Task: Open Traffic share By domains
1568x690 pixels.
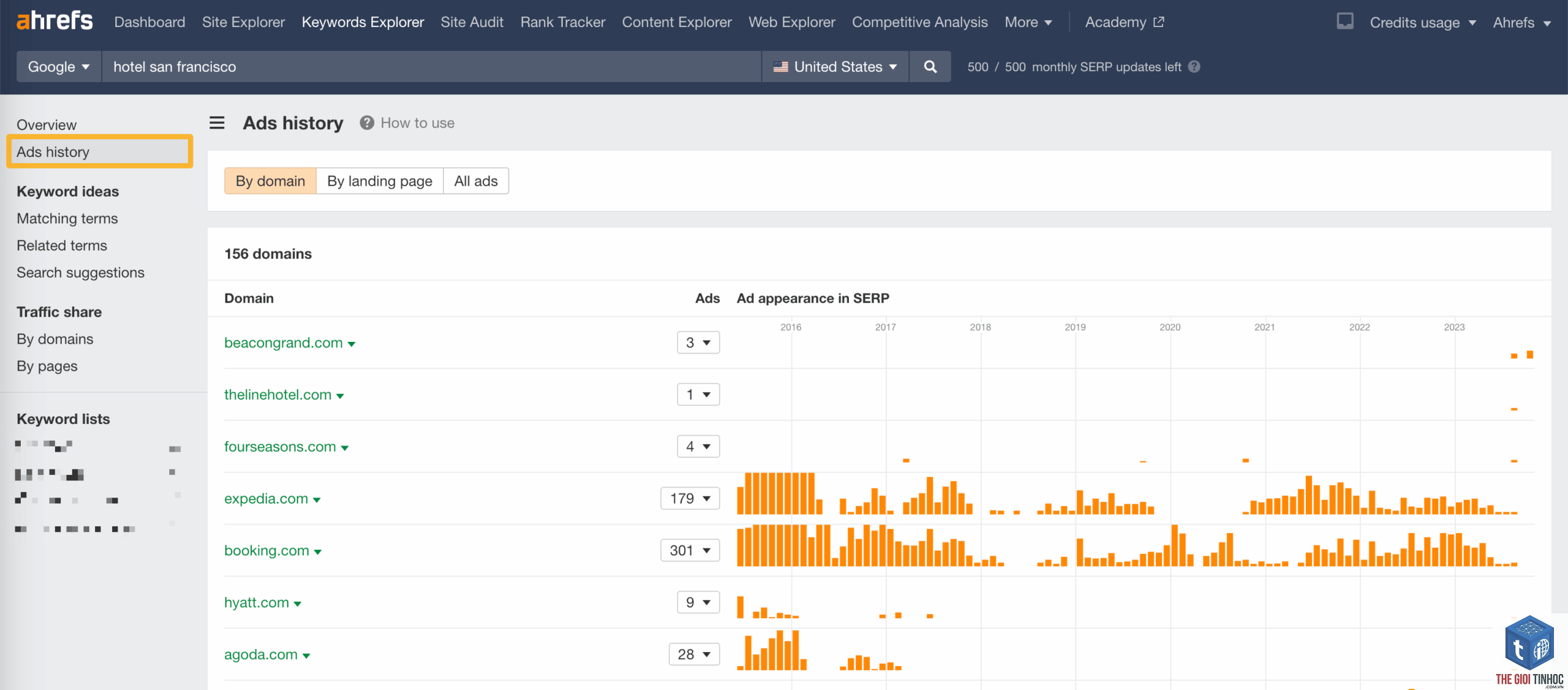Action: [55, 339]
